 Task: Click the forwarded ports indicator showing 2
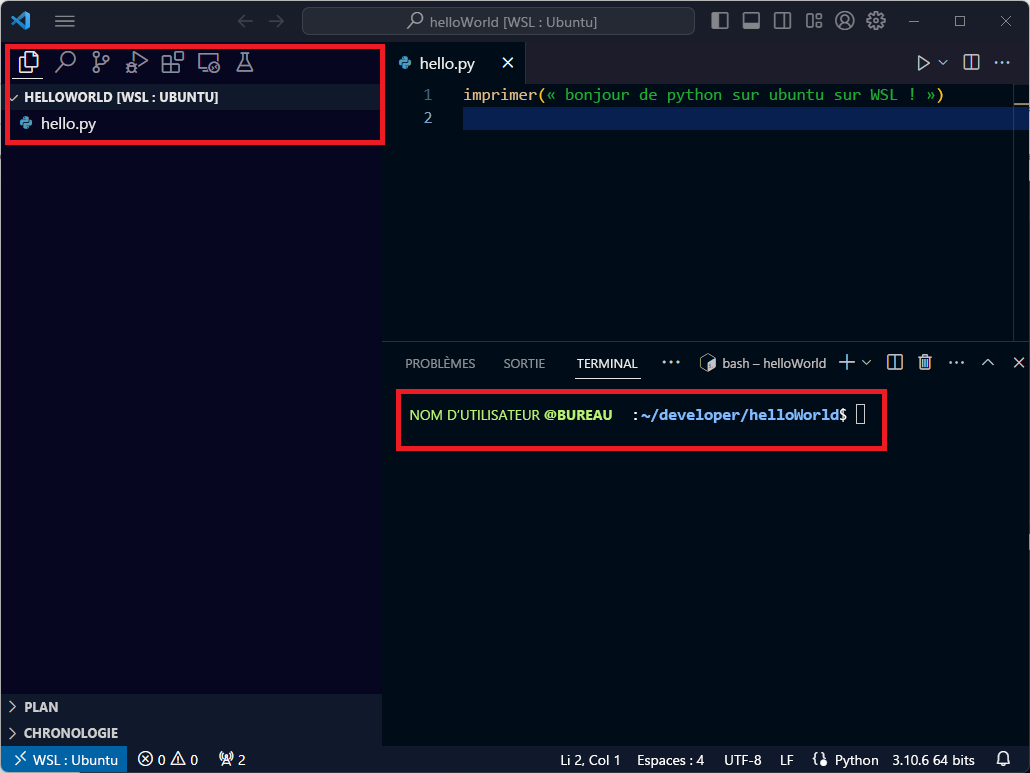(x=232, y=759)
